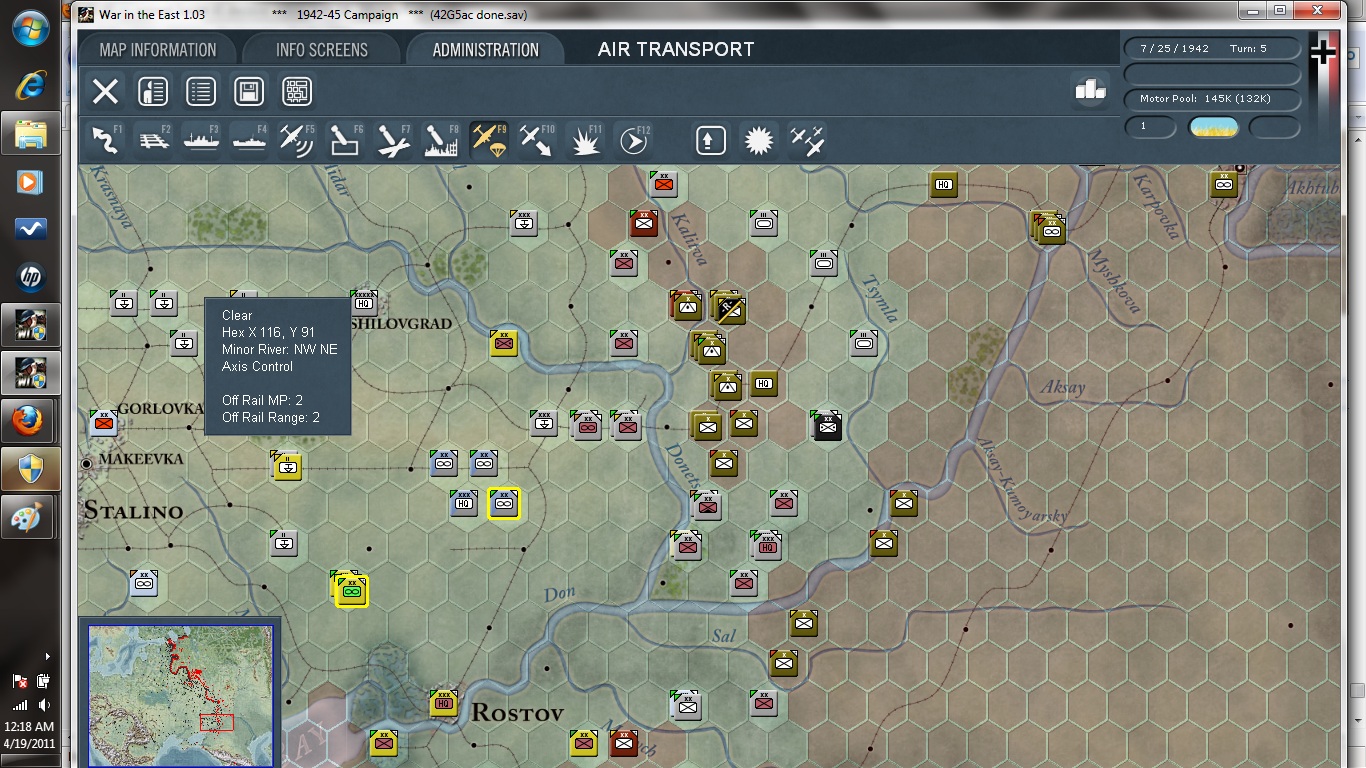Select the F3 naval transport ship icon
Image resolution: width=1366 pixels, height=768 pixels.
coord(201,140)
